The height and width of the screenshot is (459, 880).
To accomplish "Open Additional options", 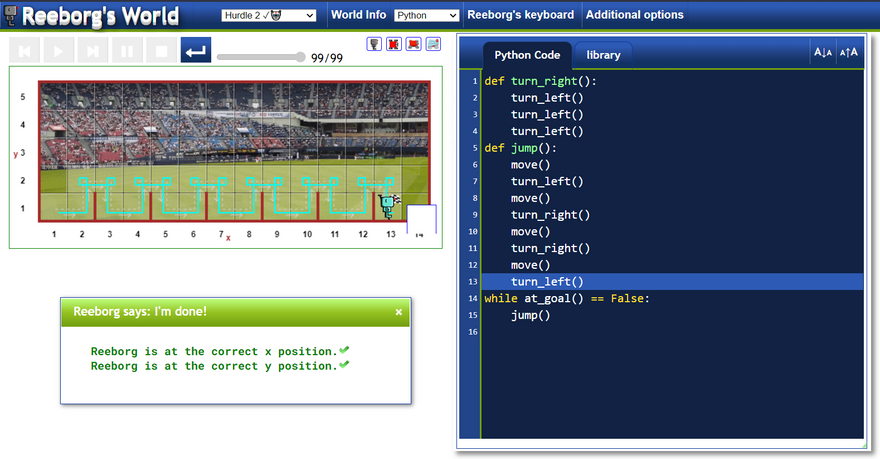I will [x=634, y=15].
